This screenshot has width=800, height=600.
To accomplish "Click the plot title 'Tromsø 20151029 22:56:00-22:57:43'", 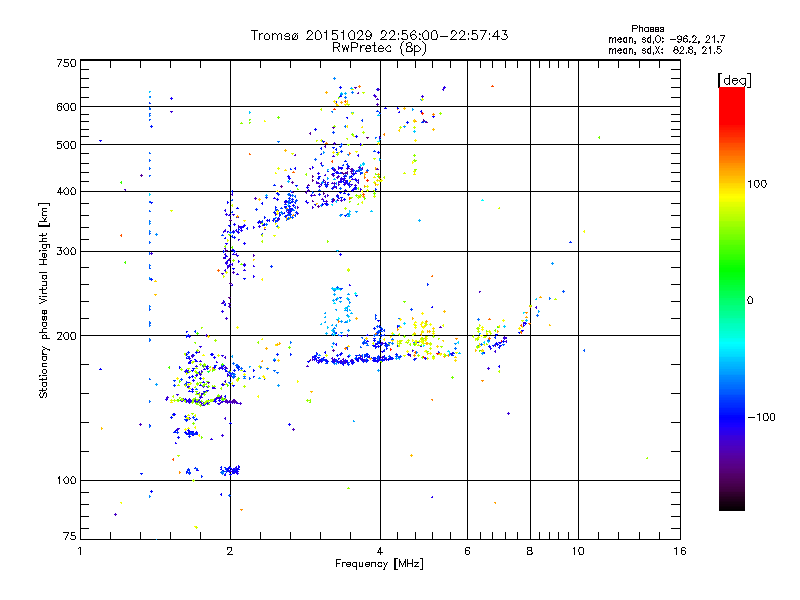I will pos(379,35).
